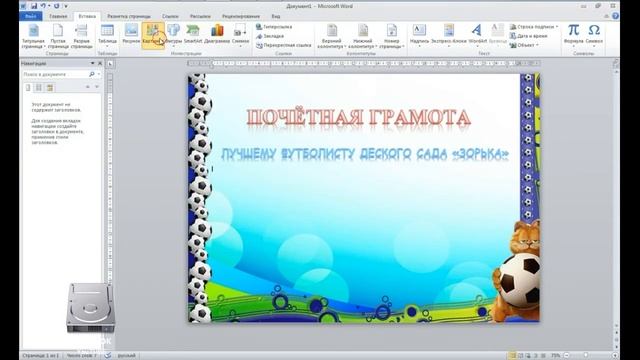Click the zoom in plus button
Screen dimensions: 640x360
coord(615,356)
